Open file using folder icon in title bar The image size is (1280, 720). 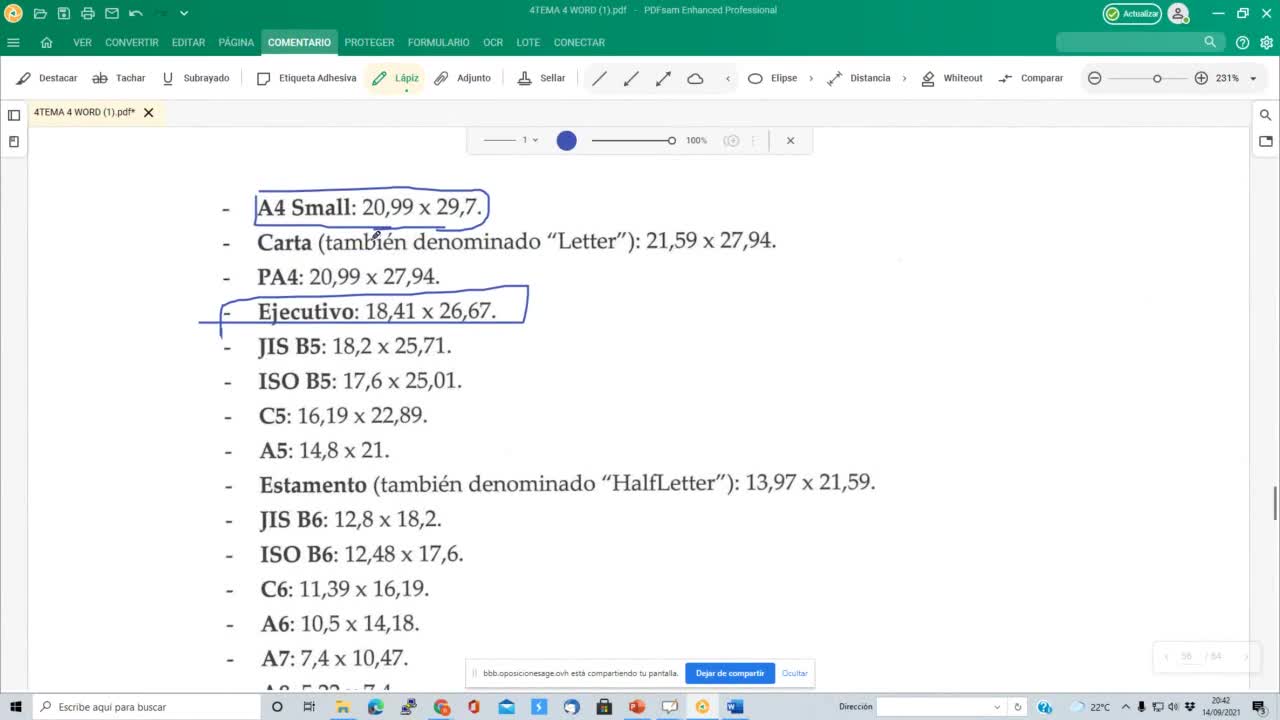[40, 14]
